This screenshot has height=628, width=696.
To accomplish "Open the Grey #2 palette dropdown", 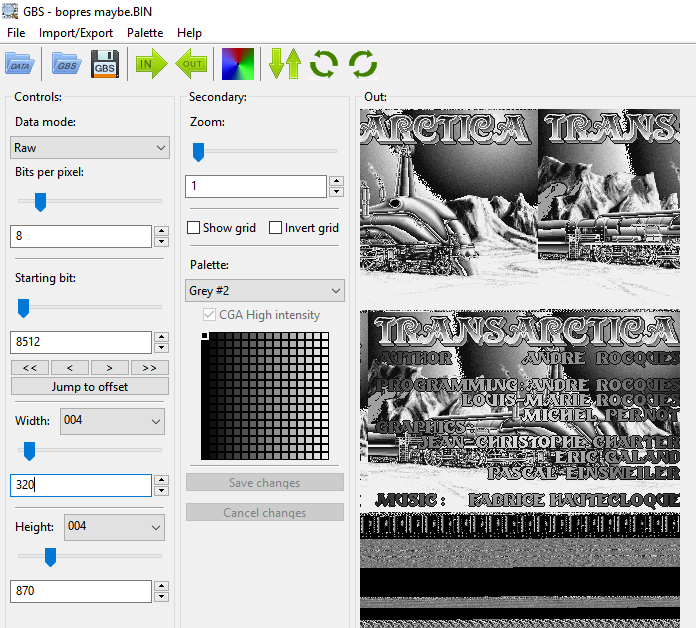I will pos(265,291).
